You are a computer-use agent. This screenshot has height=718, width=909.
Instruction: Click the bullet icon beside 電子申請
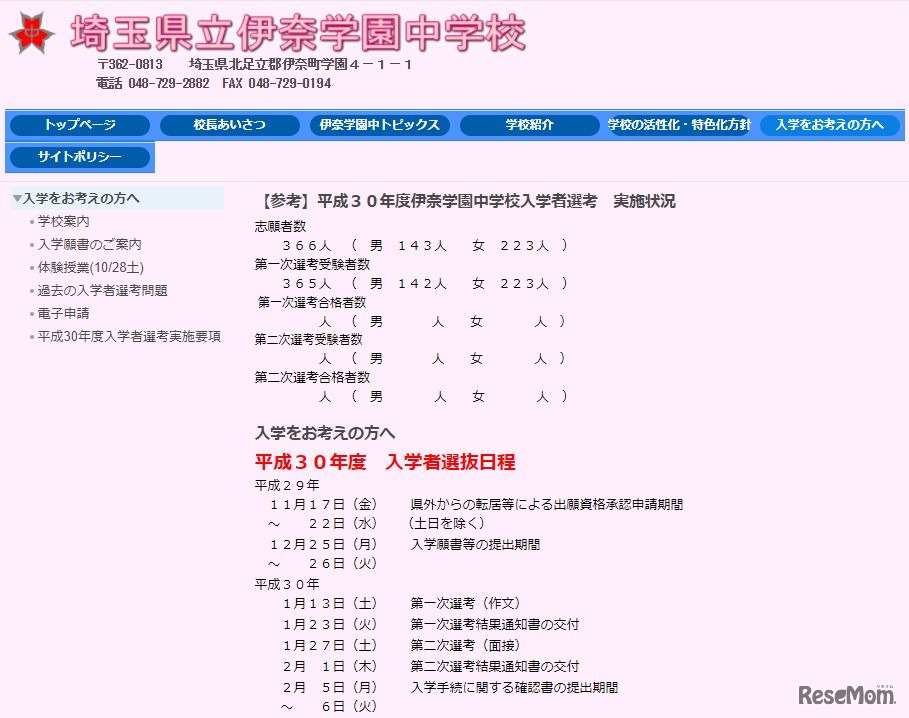[31, 314]
